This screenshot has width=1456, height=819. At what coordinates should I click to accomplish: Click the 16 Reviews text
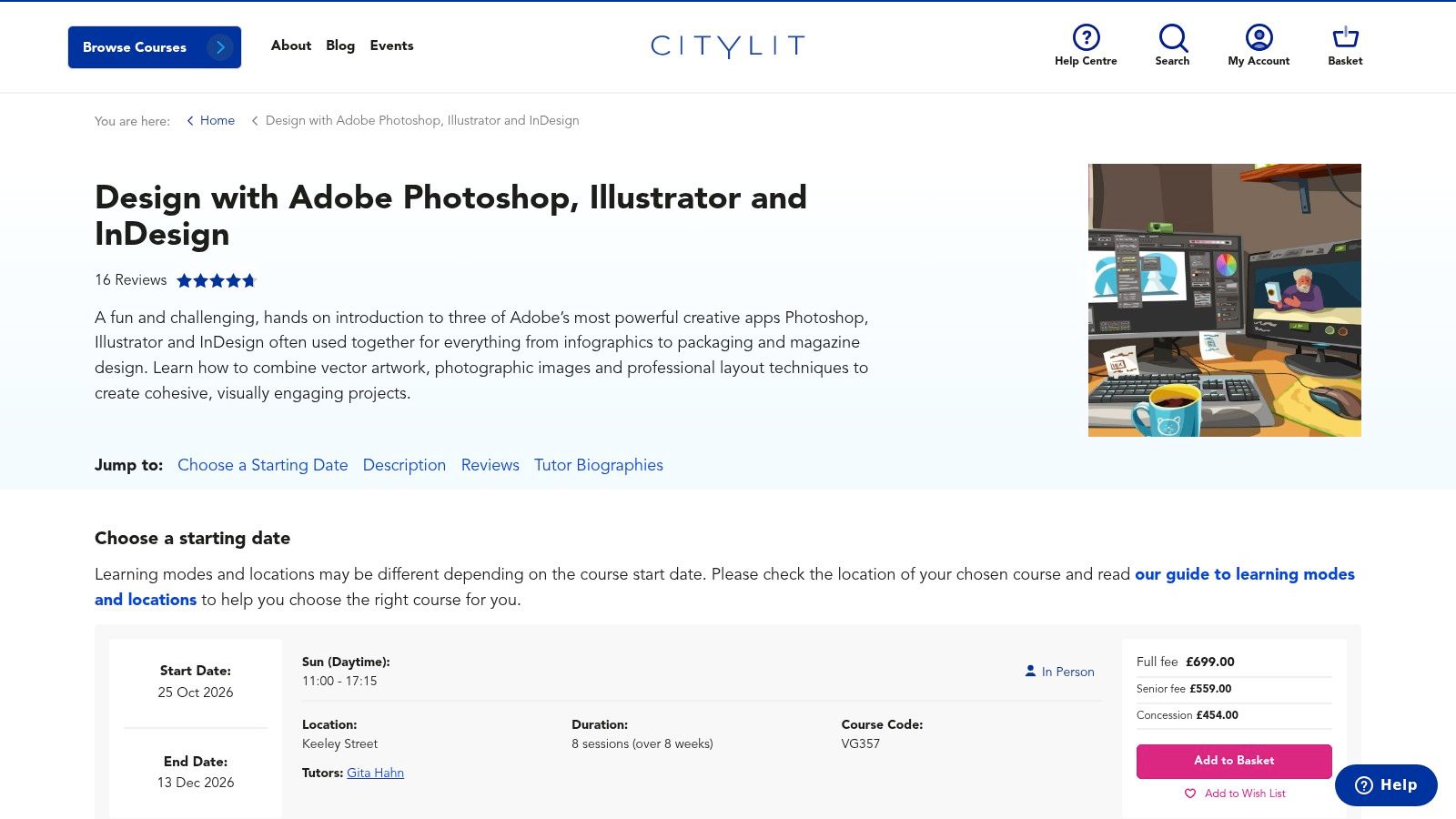(131, 280)
